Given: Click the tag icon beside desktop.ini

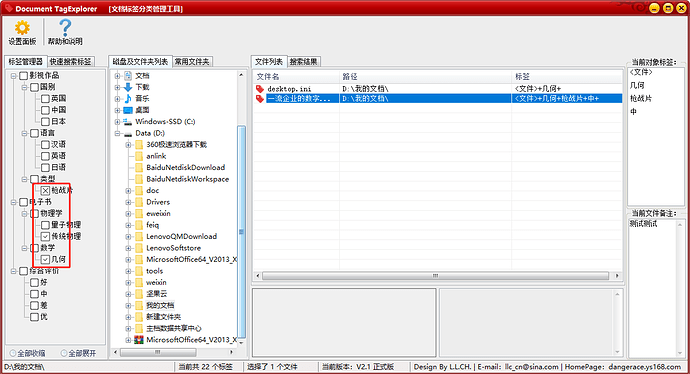Looking at the screenshot, I should [260, 89].
